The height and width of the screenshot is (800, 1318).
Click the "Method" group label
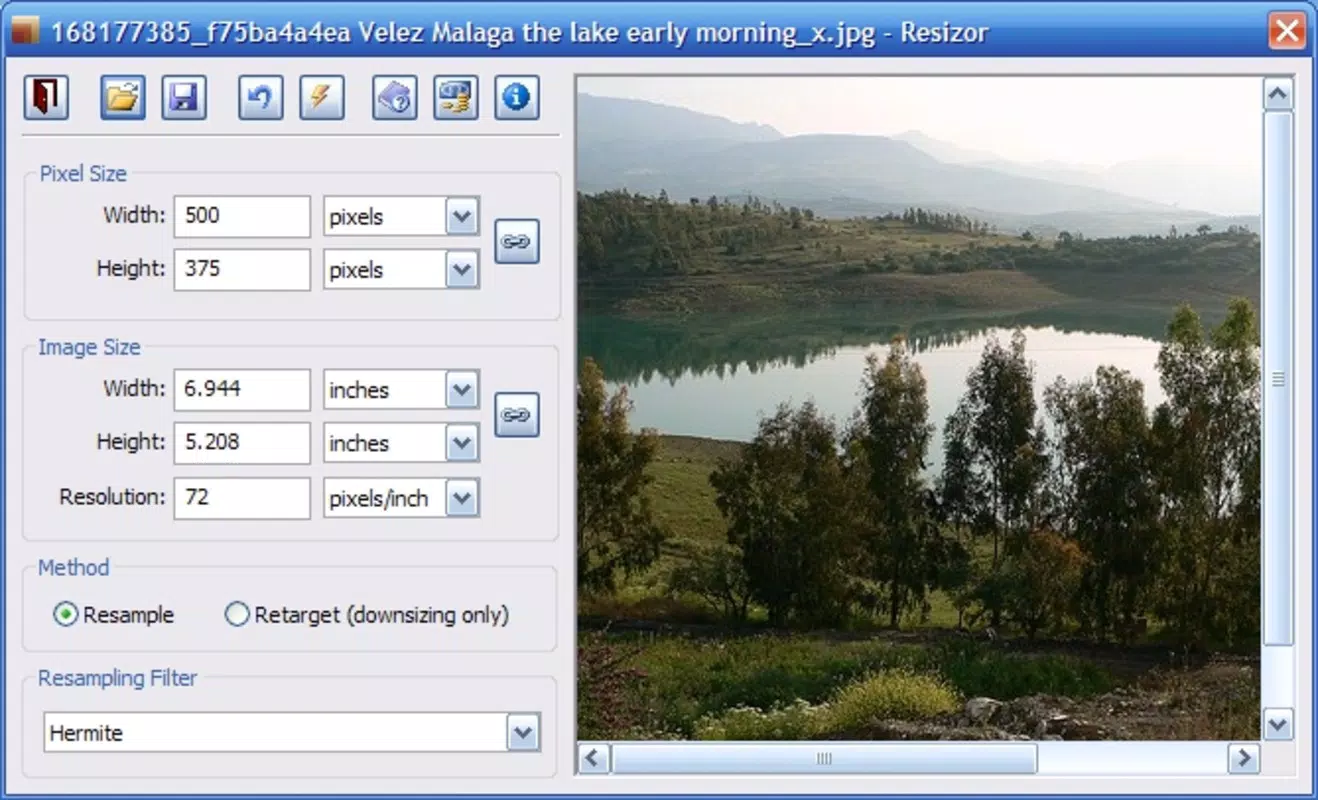(x=73, y=568)
